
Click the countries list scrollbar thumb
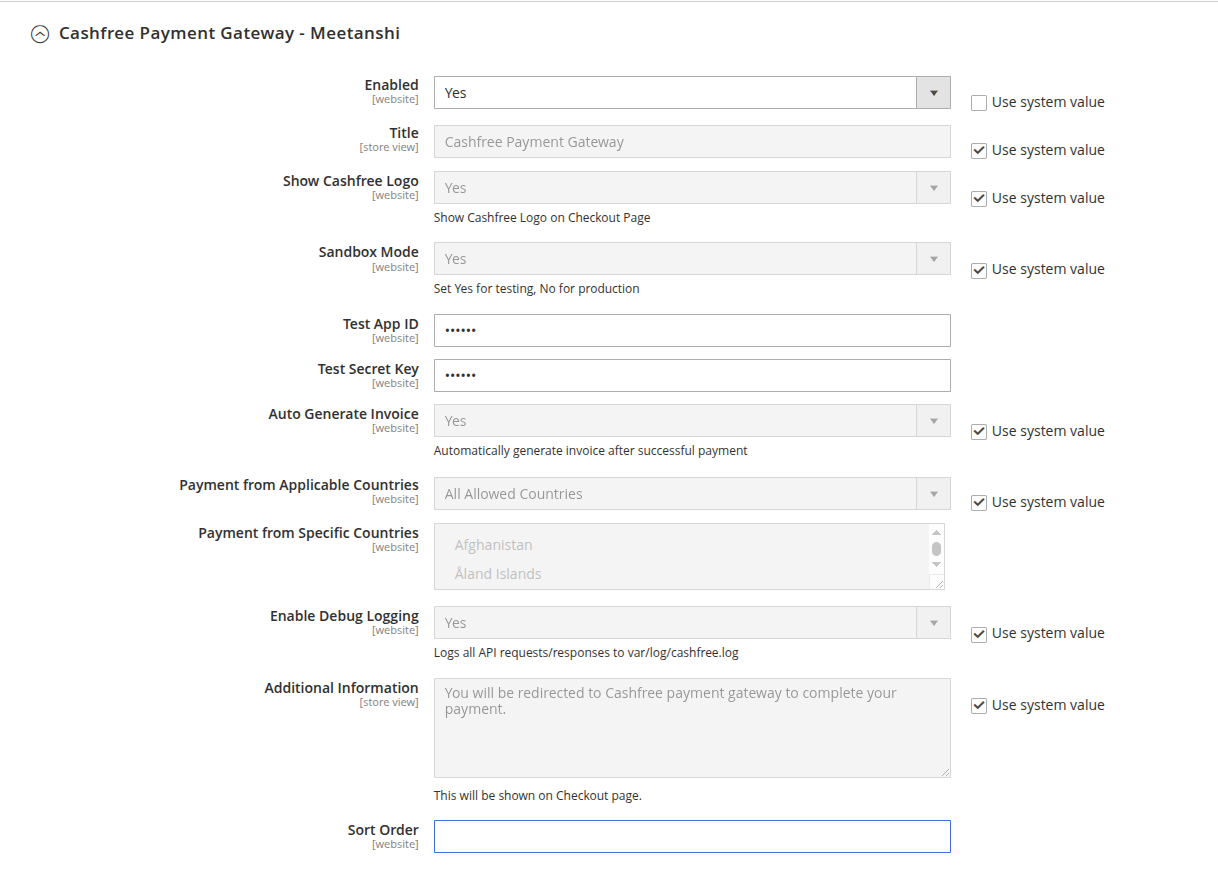coord(937,549)
